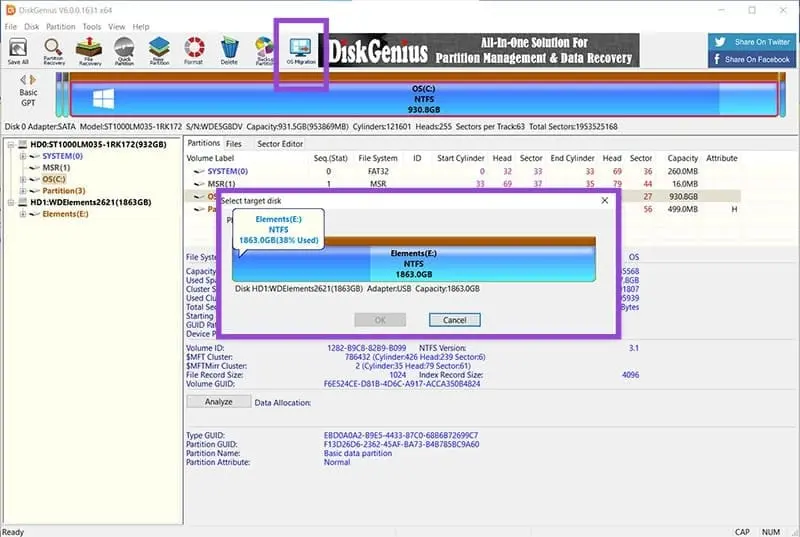The image size is (800, 537).
Task: Click the Start Cylinder column header
Action: pos(461,158)
